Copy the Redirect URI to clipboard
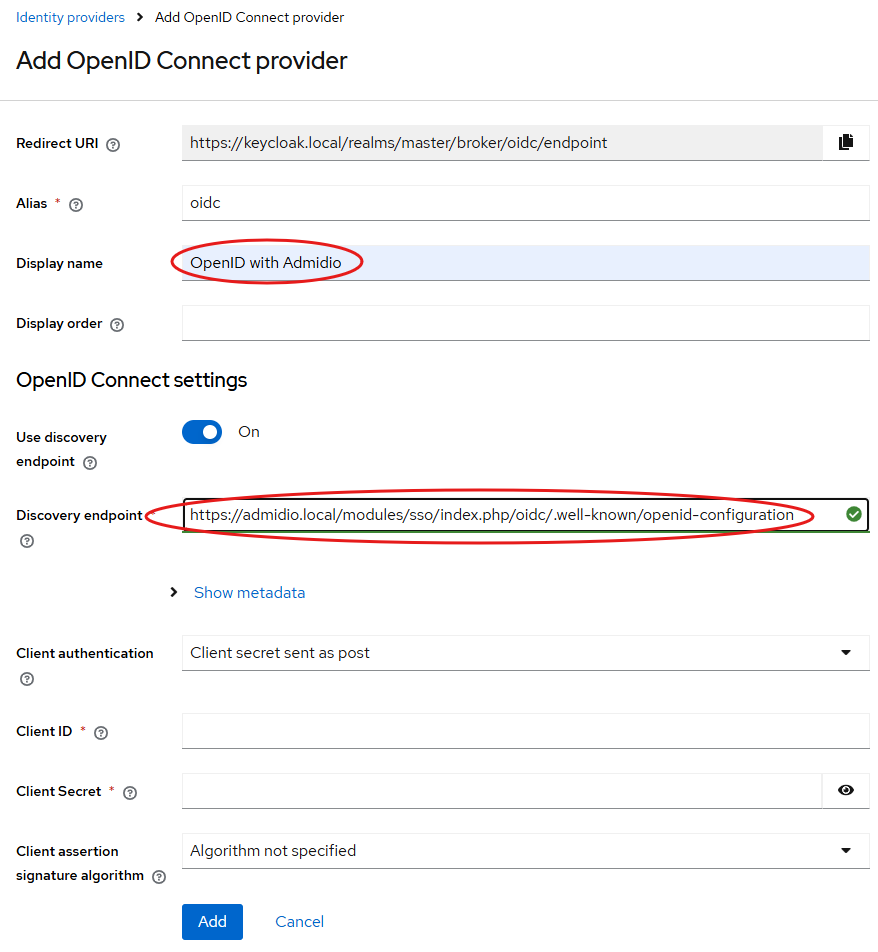This screenshot has height=952, width=878. [846, 142]
